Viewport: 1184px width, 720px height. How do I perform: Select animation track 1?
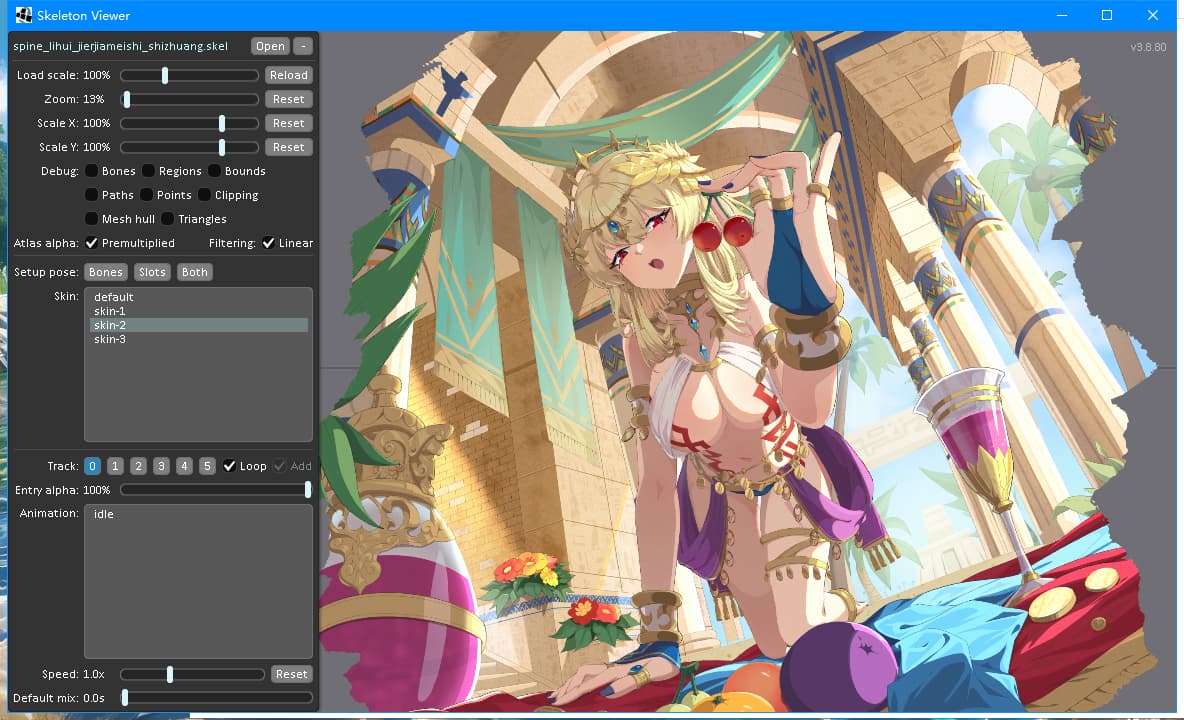(x=115, y=466)
